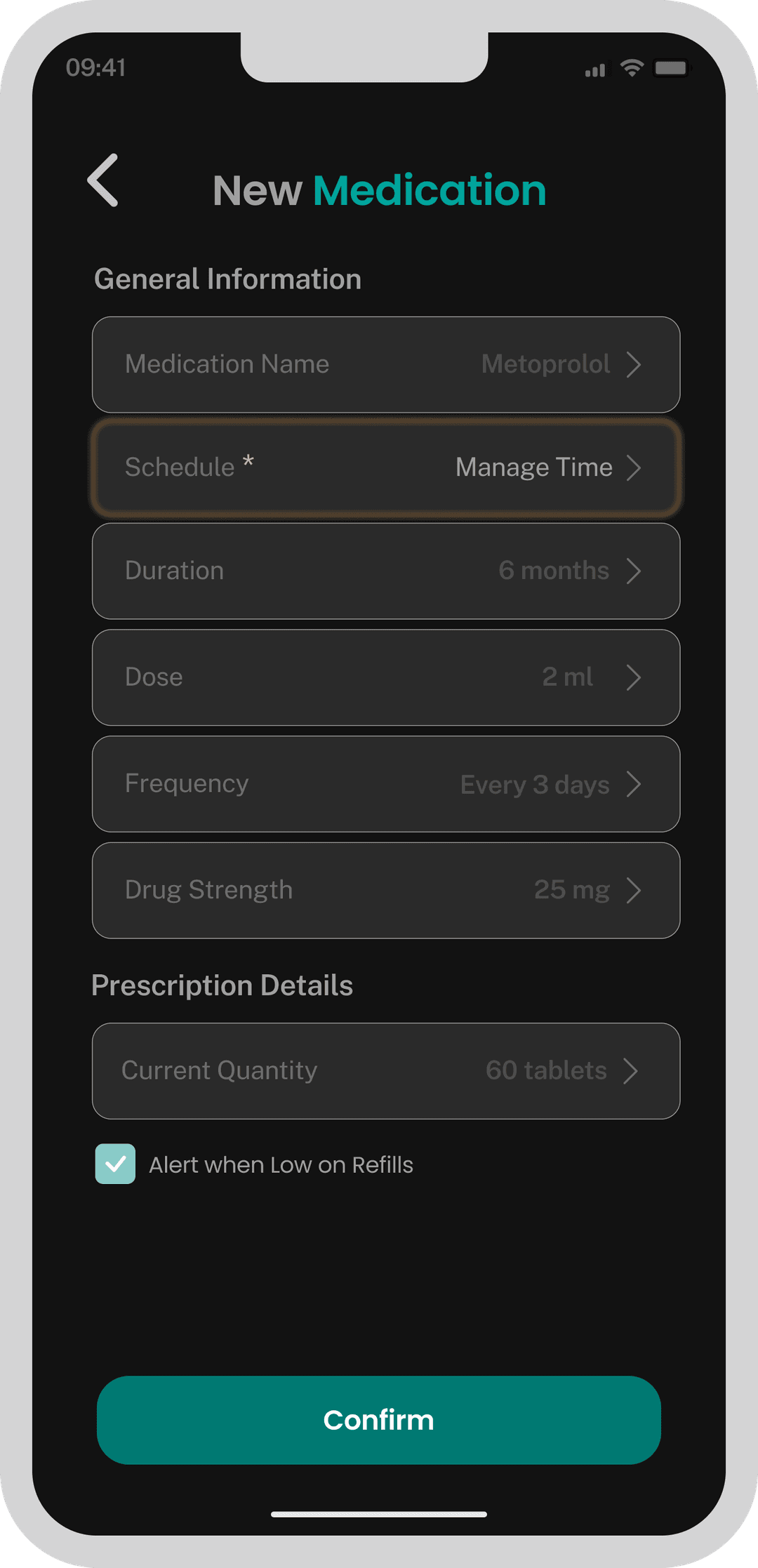The width and height of the screenshot is (758, 1568).
Task: Click the chevron beside 2 ml dose
Action: tap(634, 677)
